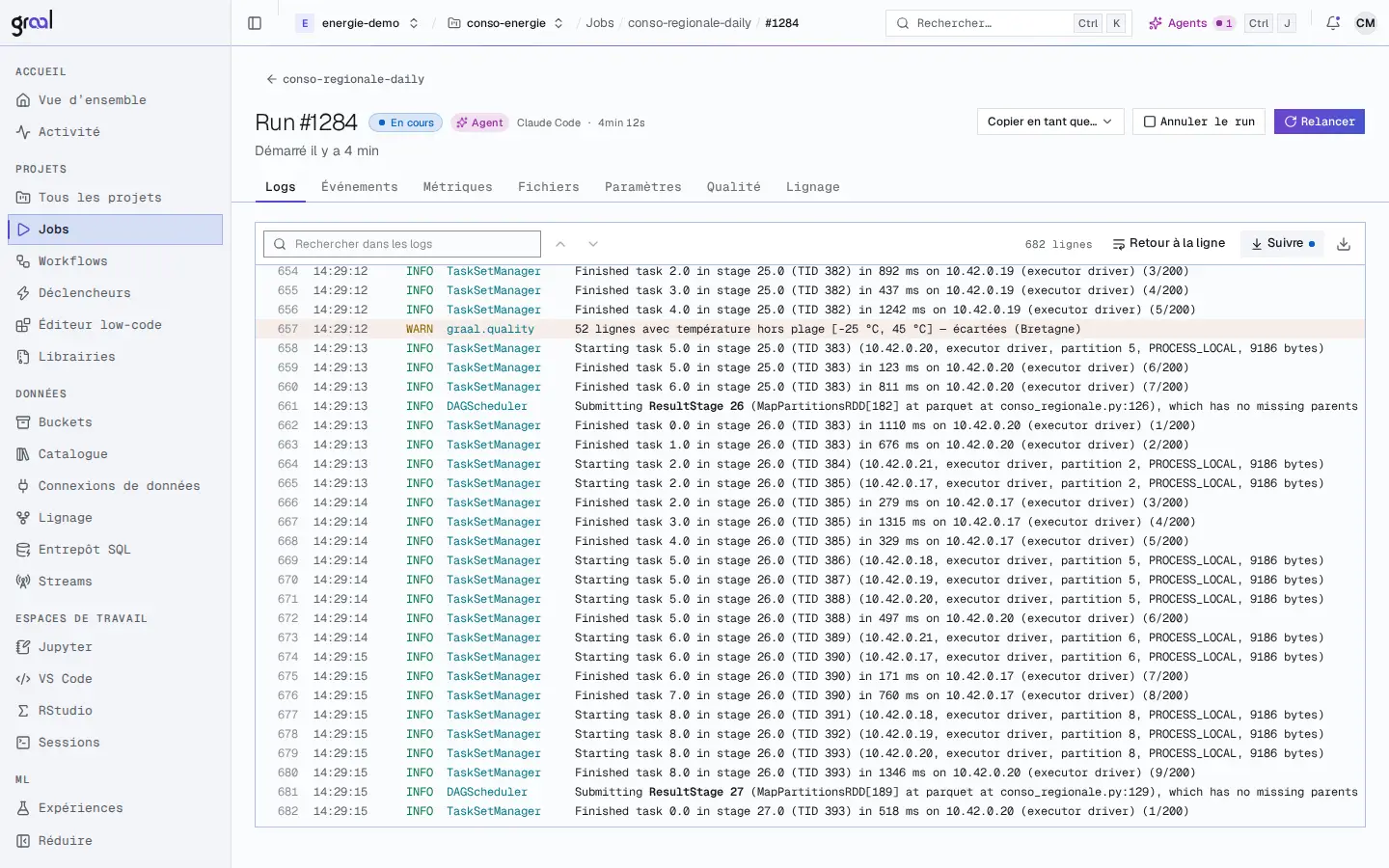Switch to the Paramètres tab

642,187
